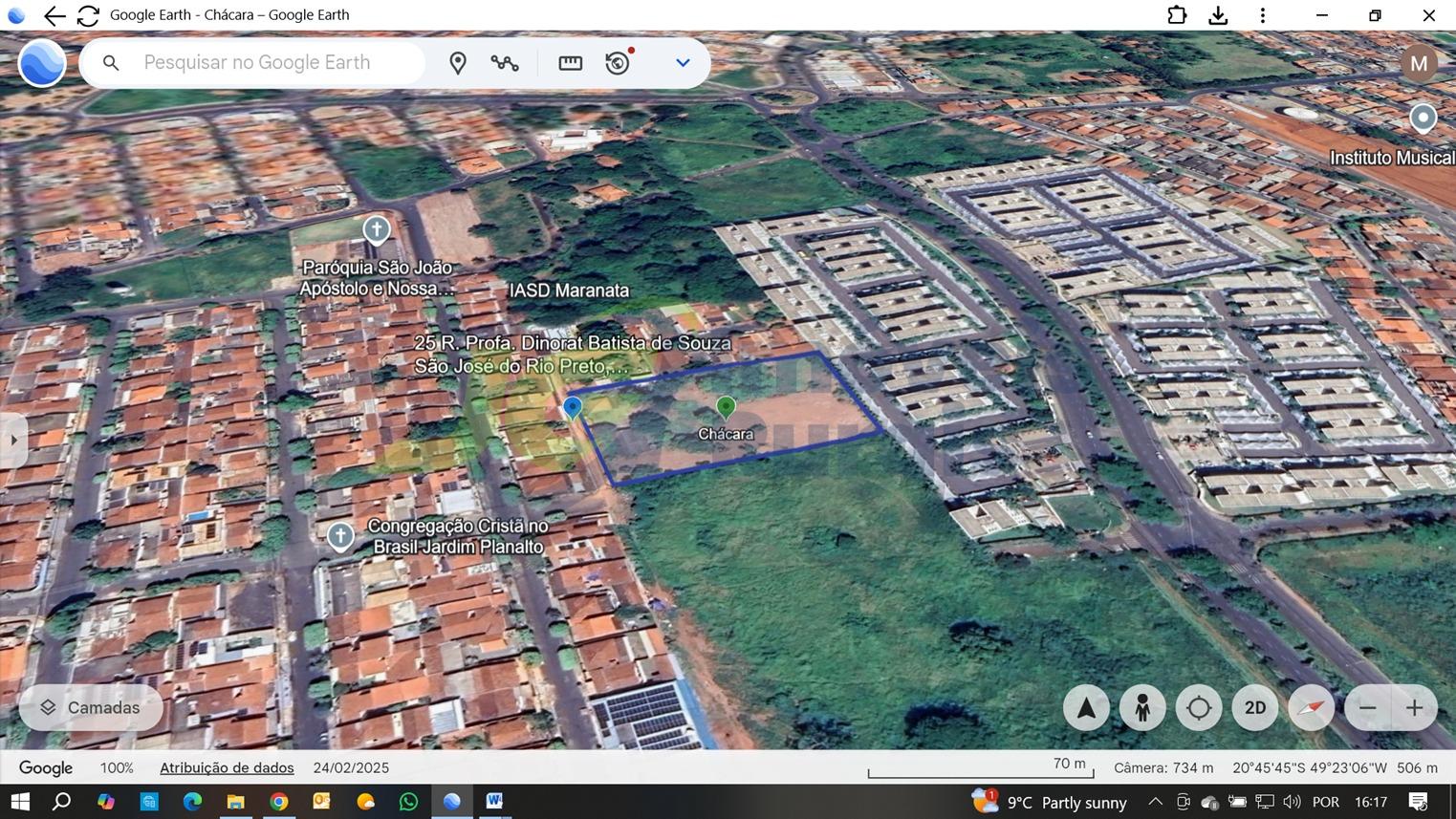Expand the collapsed left side panel
Screen dimensions: 1456x819
click(13, 440)
